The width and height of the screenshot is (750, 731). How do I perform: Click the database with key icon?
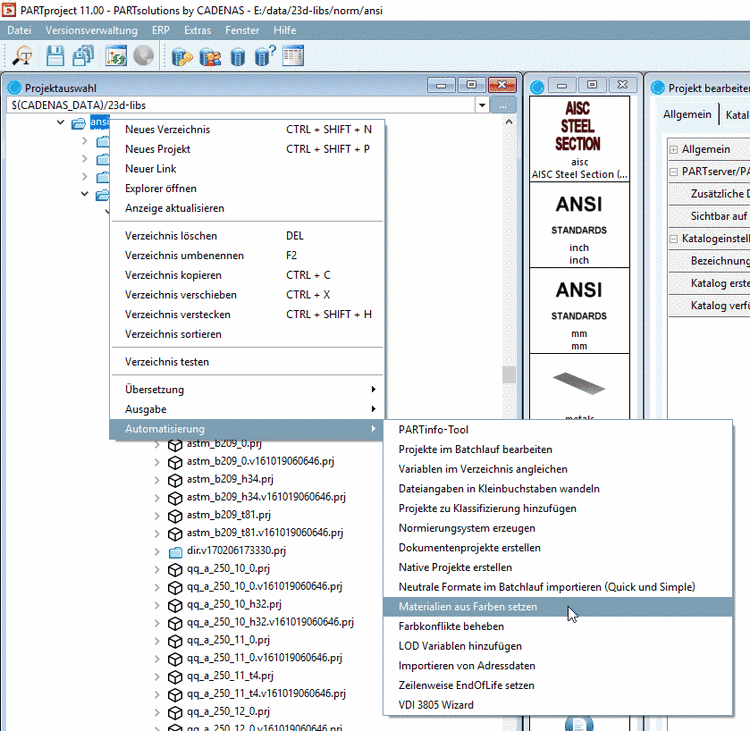pos(182,57)
